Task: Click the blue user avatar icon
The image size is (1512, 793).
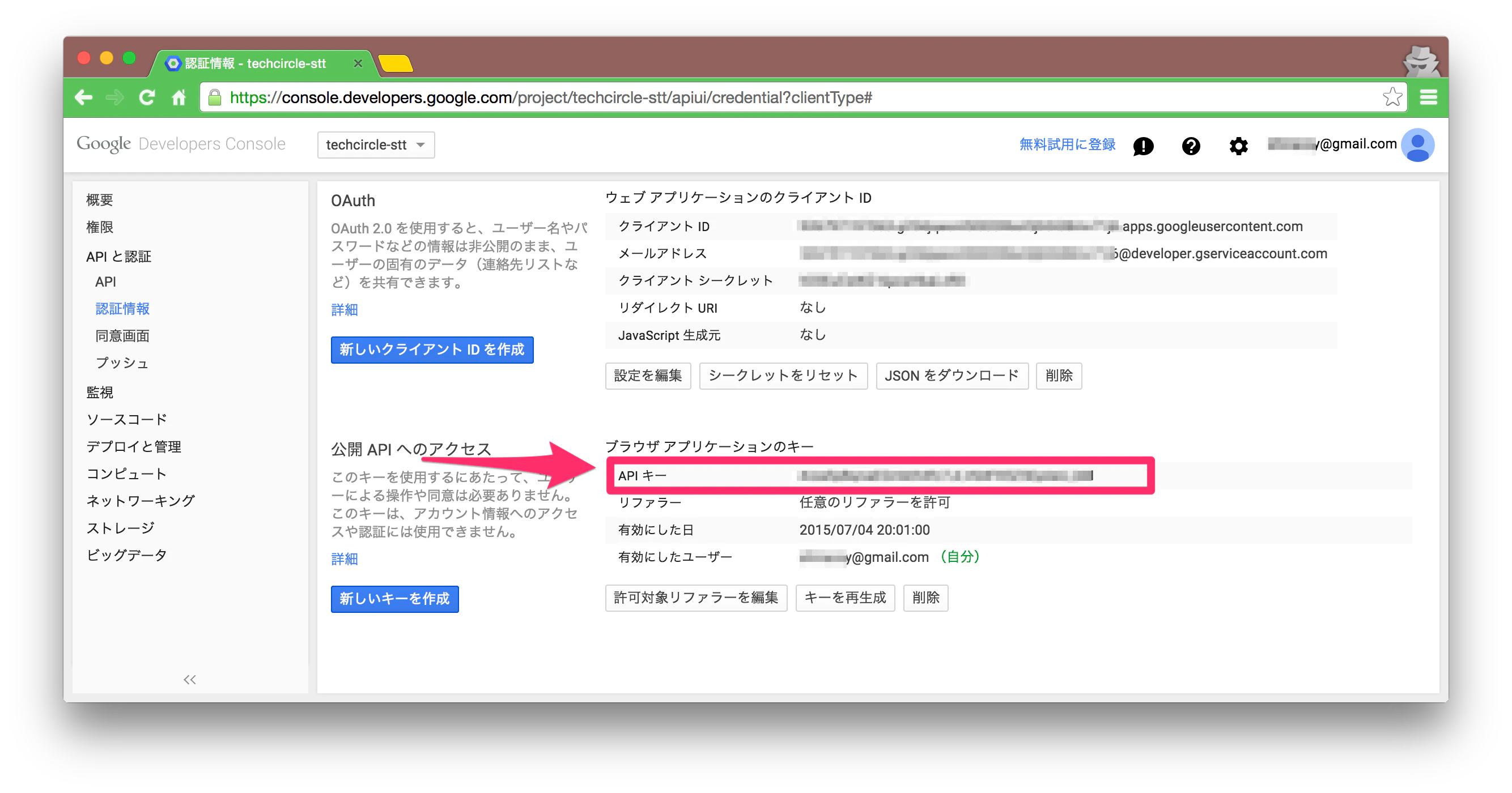Action: click(x=1417, y=144)
